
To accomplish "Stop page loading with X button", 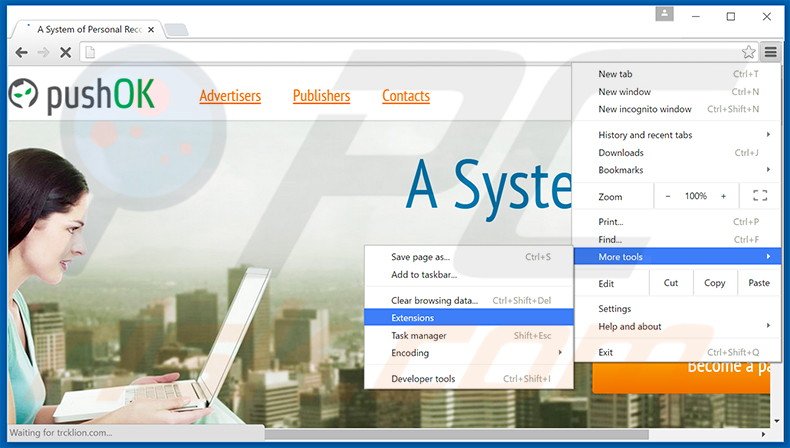I will pyautogui.click(x=65, y=52).
